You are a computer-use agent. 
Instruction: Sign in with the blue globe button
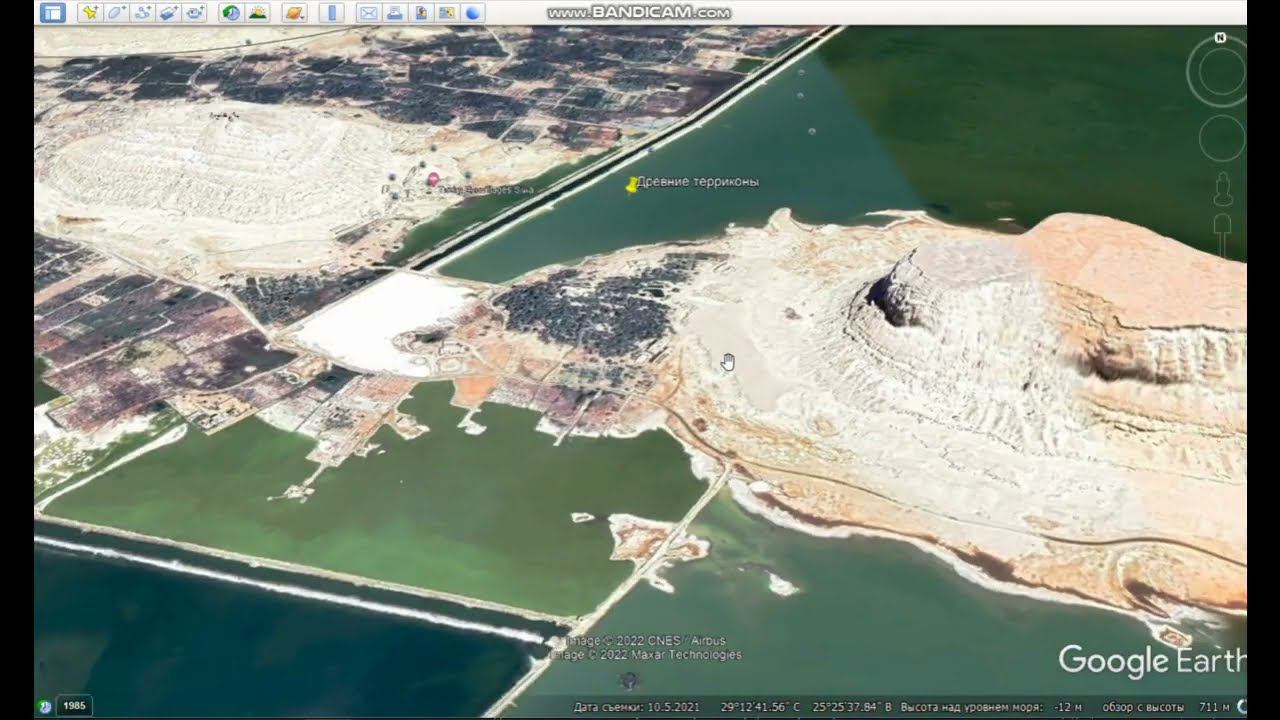coord(472,13)
